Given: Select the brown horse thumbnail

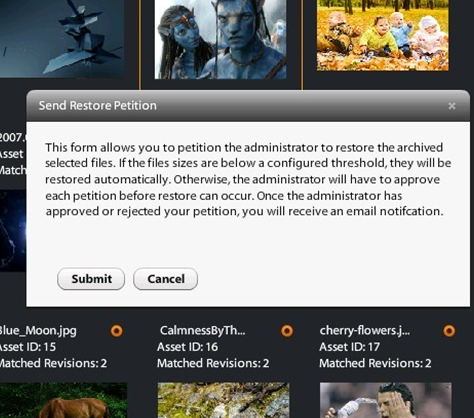Looking at the screenshot, I should [63, 400].
